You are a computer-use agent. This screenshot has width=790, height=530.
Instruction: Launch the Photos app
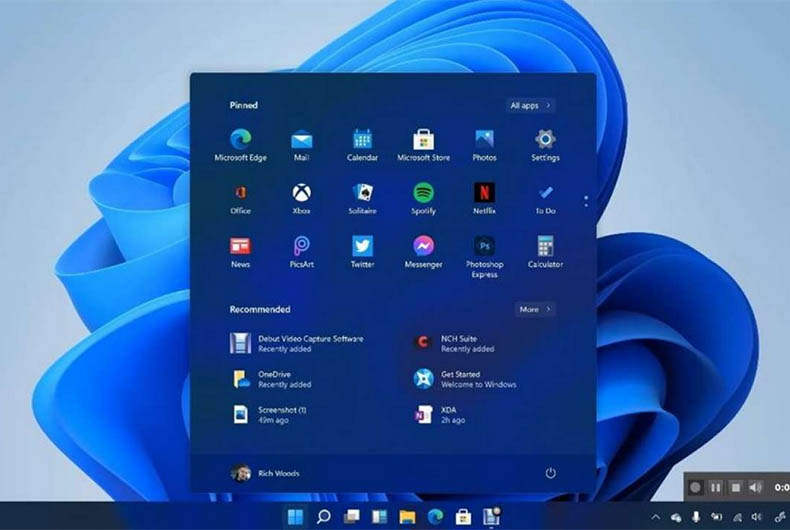(x=484, y=145)
